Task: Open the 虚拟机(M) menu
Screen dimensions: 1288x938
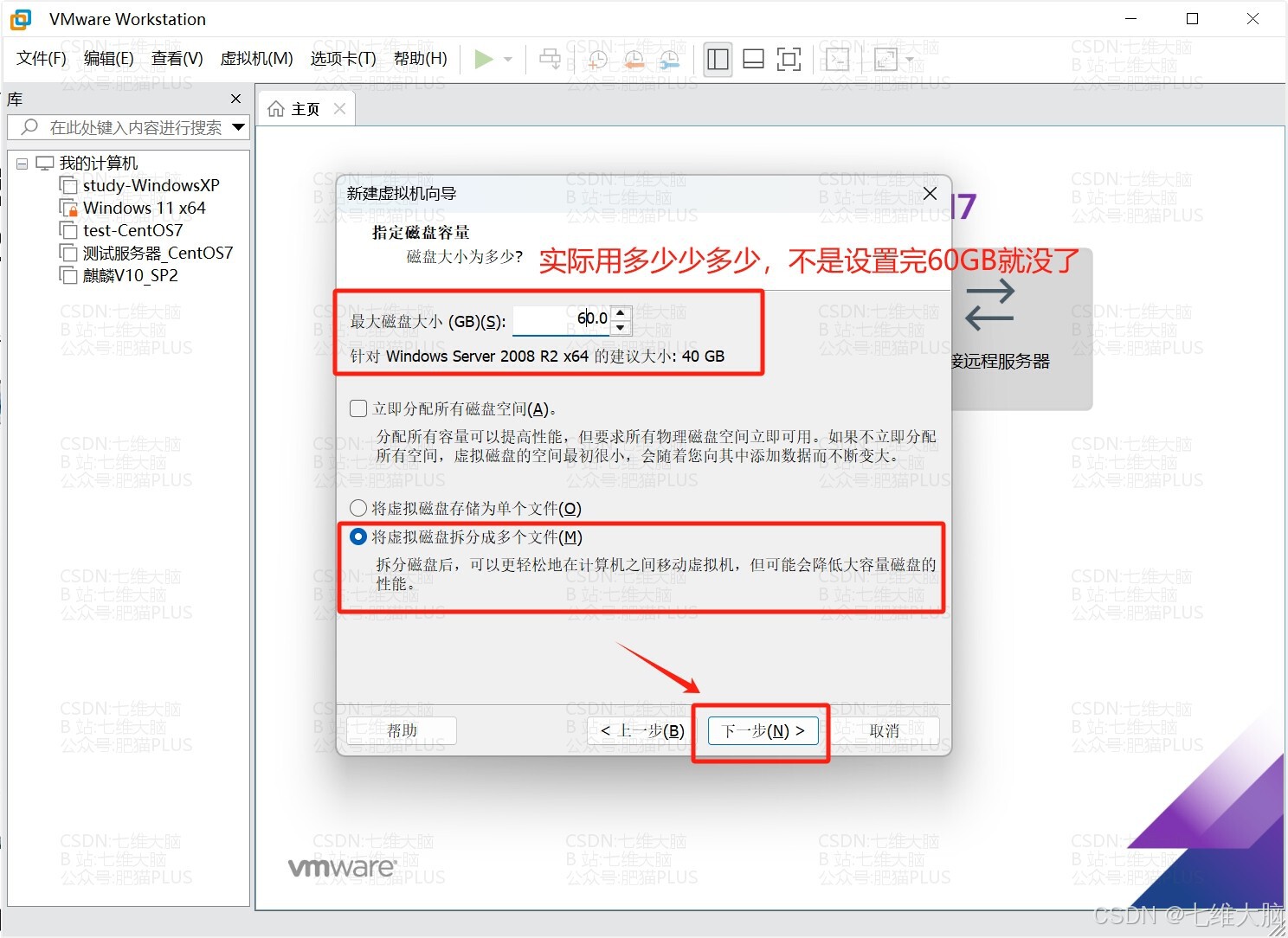Action: coord(256,58)
